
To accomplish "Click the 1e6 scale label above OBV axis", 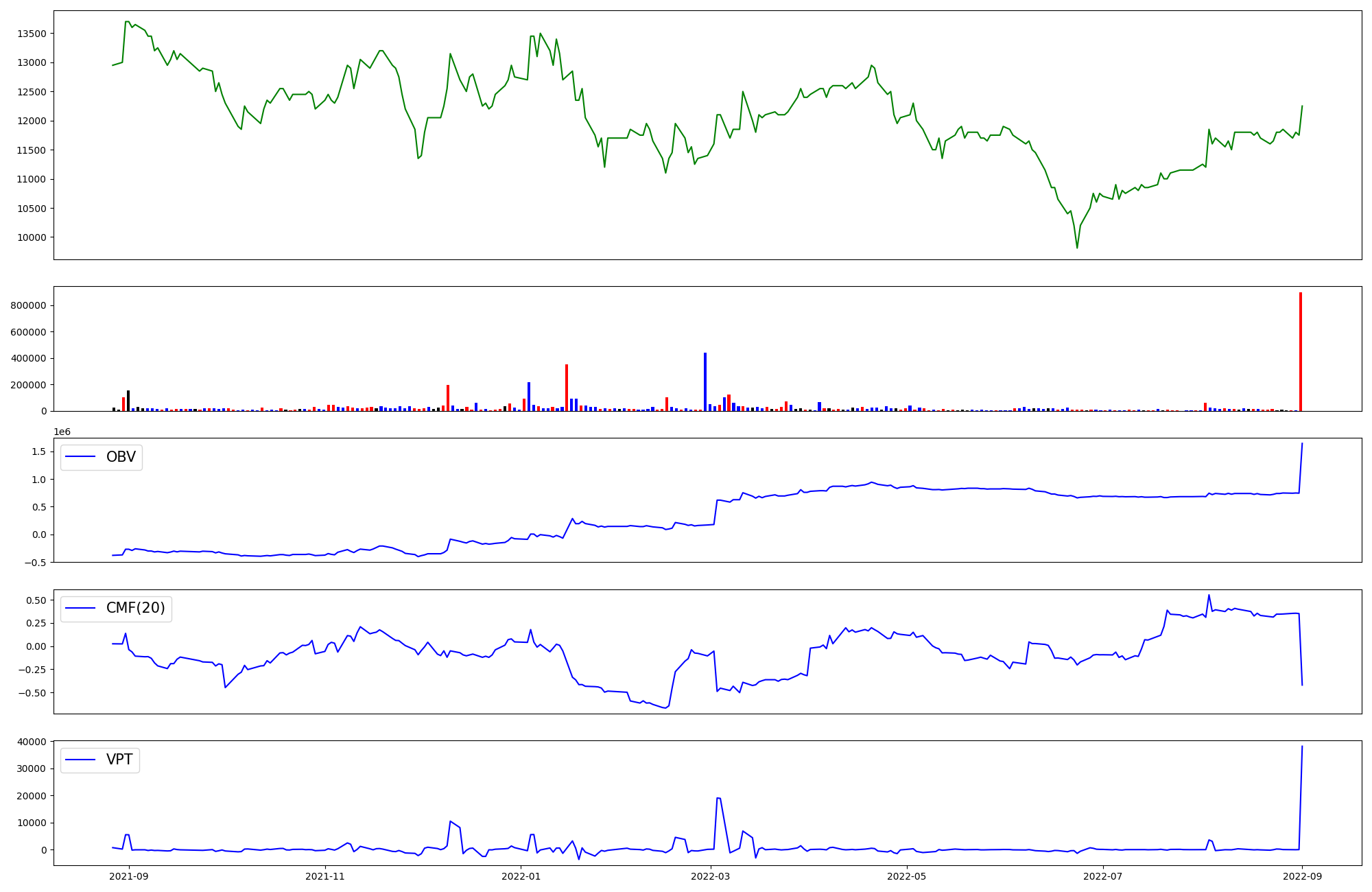I will click(x=62, y=432).
